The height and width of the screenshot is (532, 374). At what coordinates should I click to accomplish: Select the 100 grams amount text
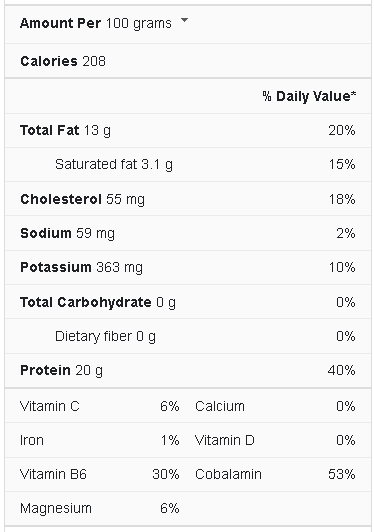[x=138, y=23]
